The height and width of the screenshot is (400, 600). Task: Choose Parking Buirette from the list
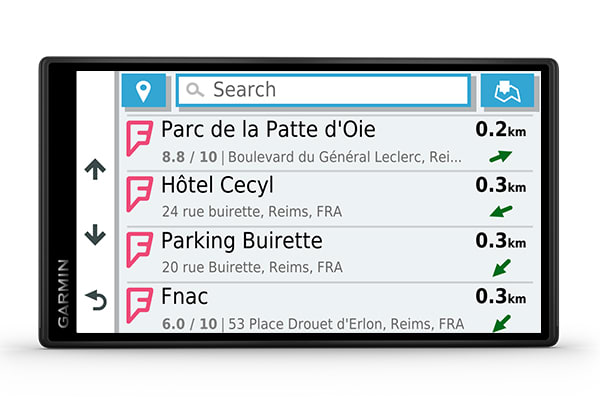point(241,241)
